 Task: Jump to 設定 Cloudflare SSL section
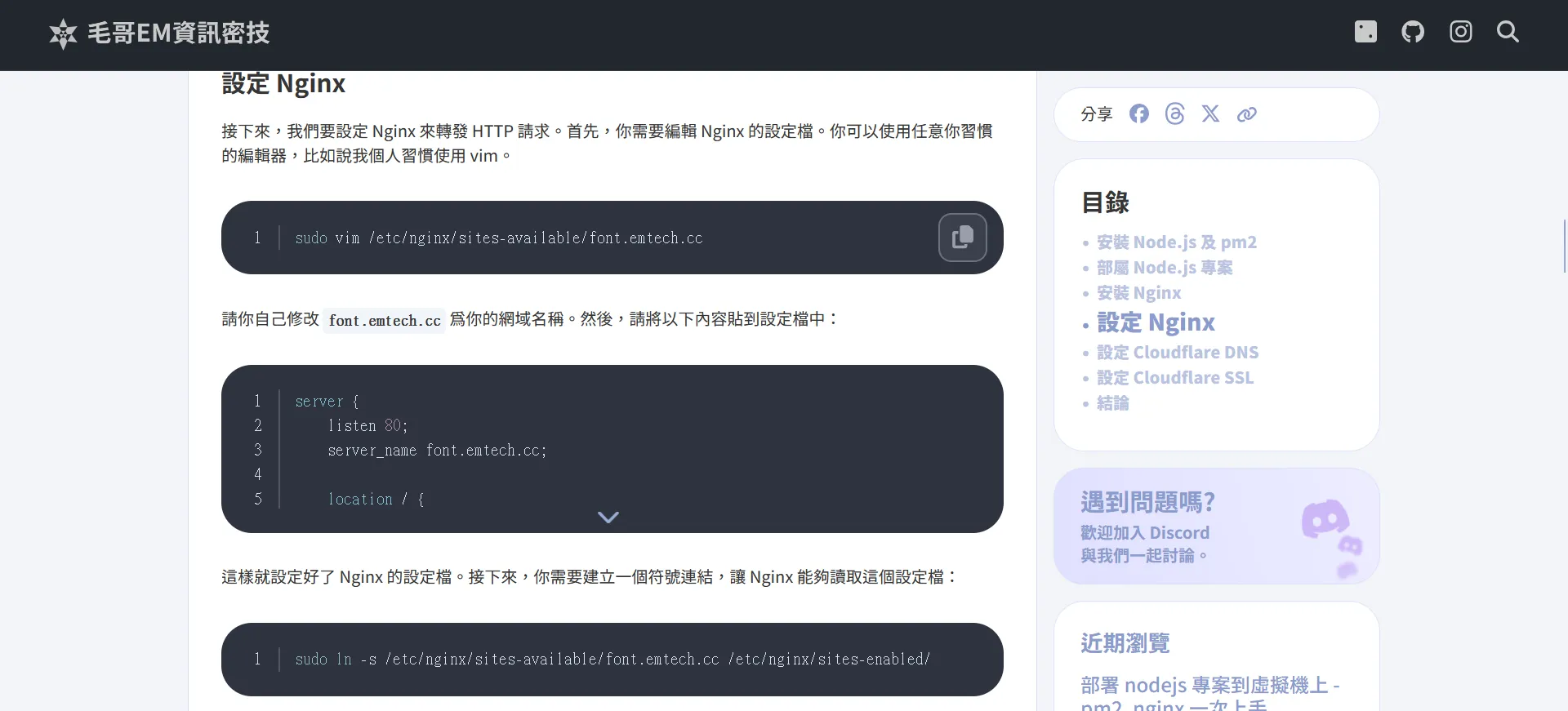1174,378
